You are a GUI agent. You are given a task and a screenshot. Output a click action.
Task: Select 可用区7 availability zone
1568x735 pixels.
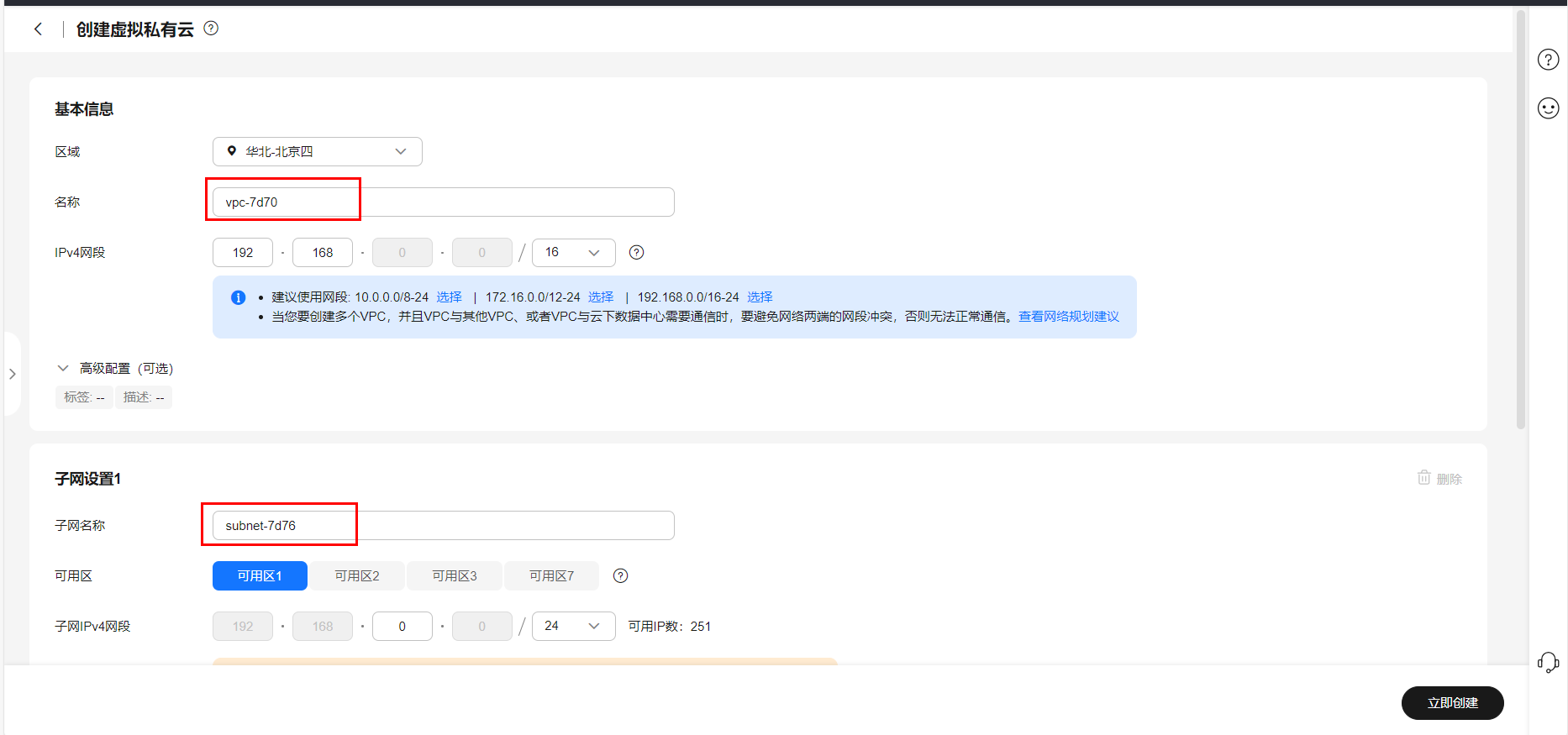(552, 575)
